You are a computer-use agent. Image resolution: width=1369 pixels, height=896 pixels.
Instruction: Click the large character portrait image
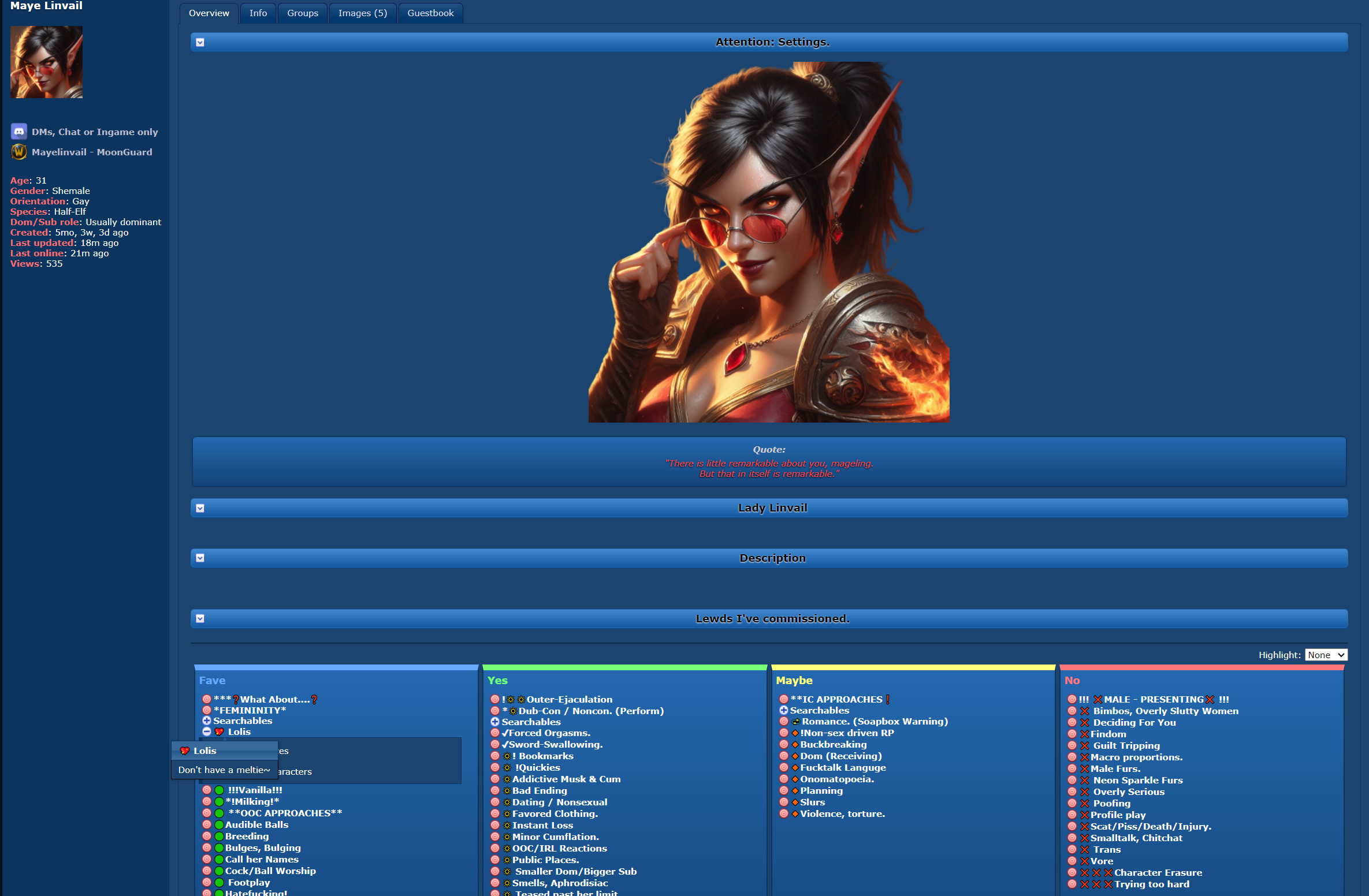click(x=768, y=242)
